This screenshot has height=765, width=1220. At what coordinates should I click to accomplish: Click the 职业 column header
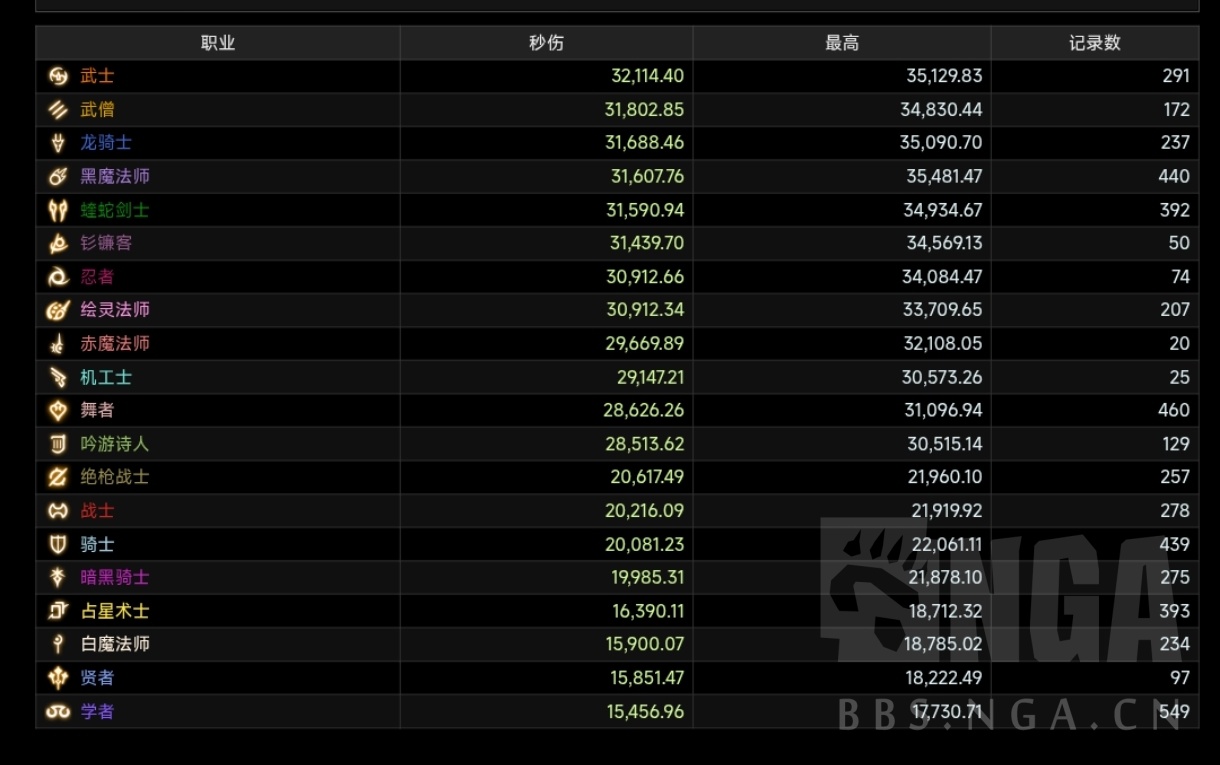point(218,43)
